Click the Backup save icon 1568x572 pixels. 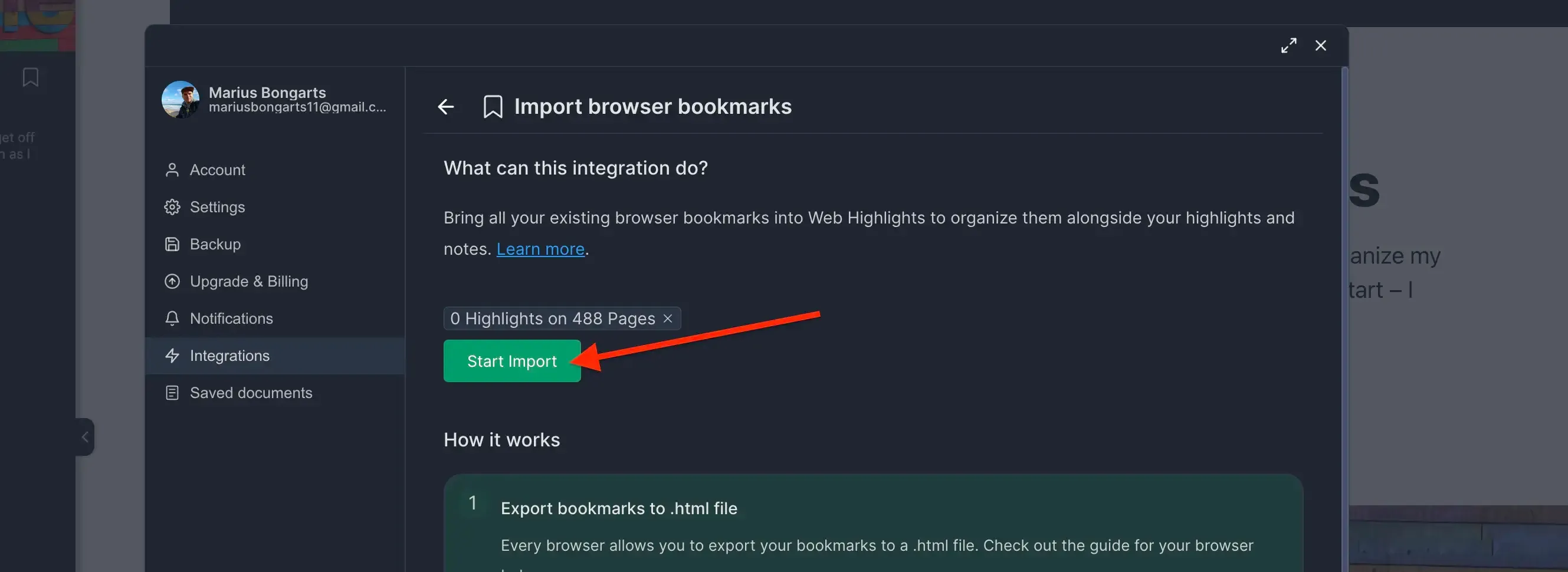[x=172, y=244]
